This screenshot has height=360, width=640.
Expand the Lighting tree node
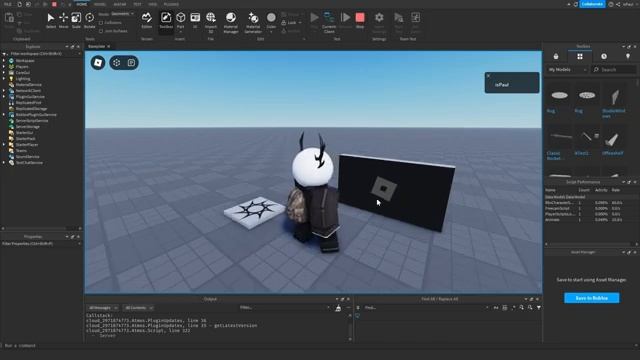tap(4, 79)
